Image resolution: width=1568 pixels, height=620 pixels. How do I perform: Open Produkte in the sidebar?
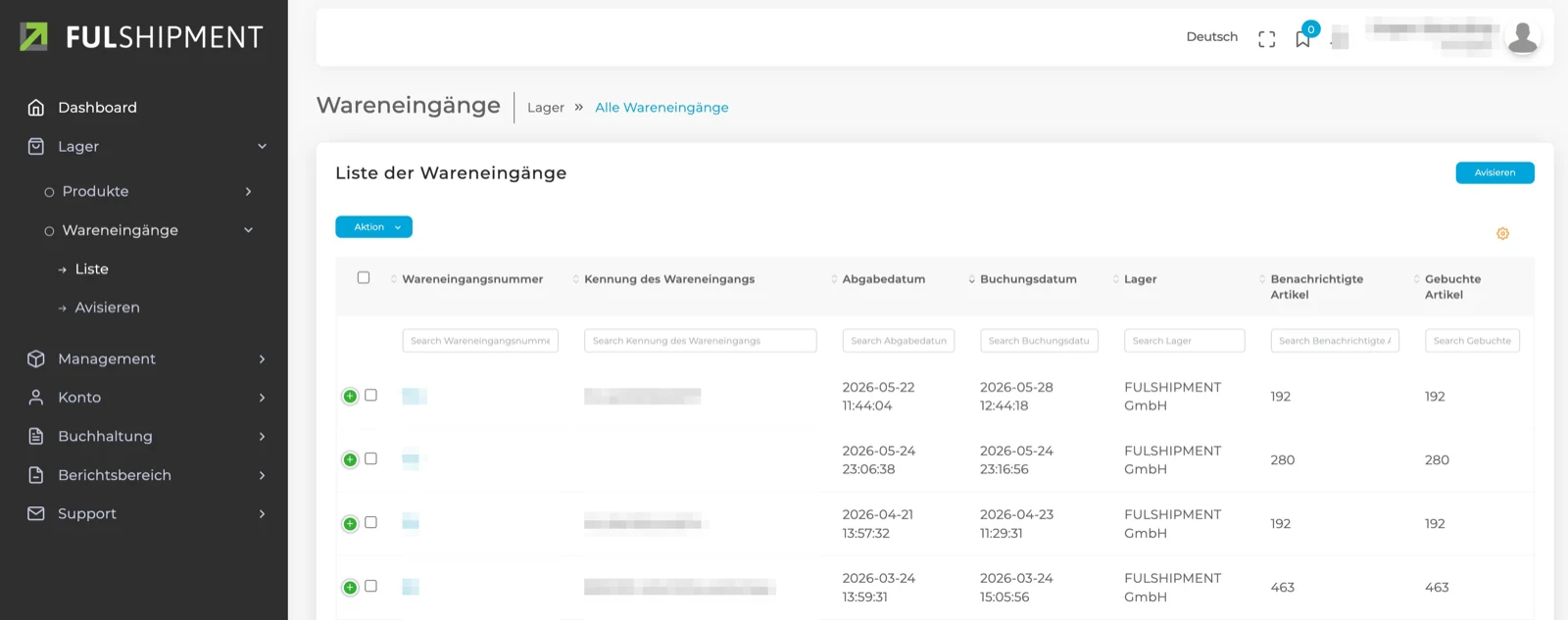(x=95, y=191)
